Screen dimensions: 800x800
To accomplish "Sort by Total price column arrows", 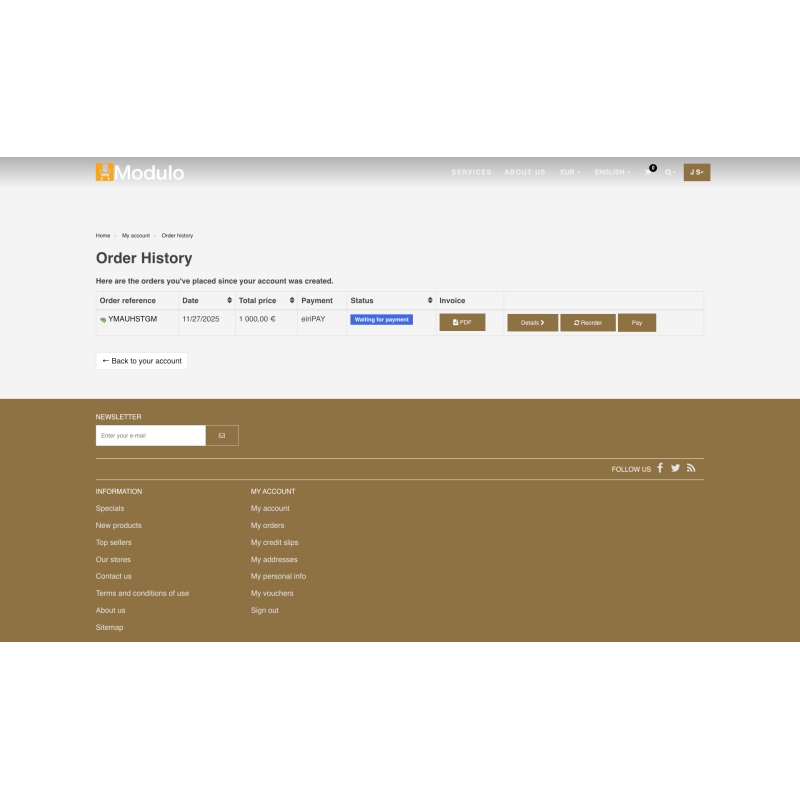I will click(x=292, y=300).
